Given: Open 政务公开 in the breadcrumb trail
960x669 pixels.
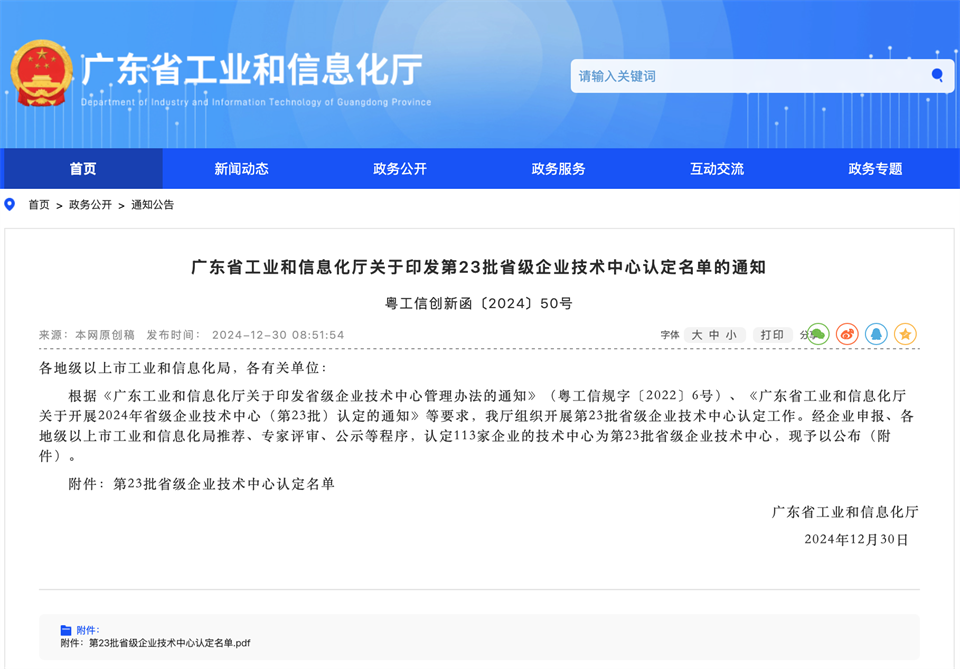Looking at the screenshot, I should [x=88, y=205].
